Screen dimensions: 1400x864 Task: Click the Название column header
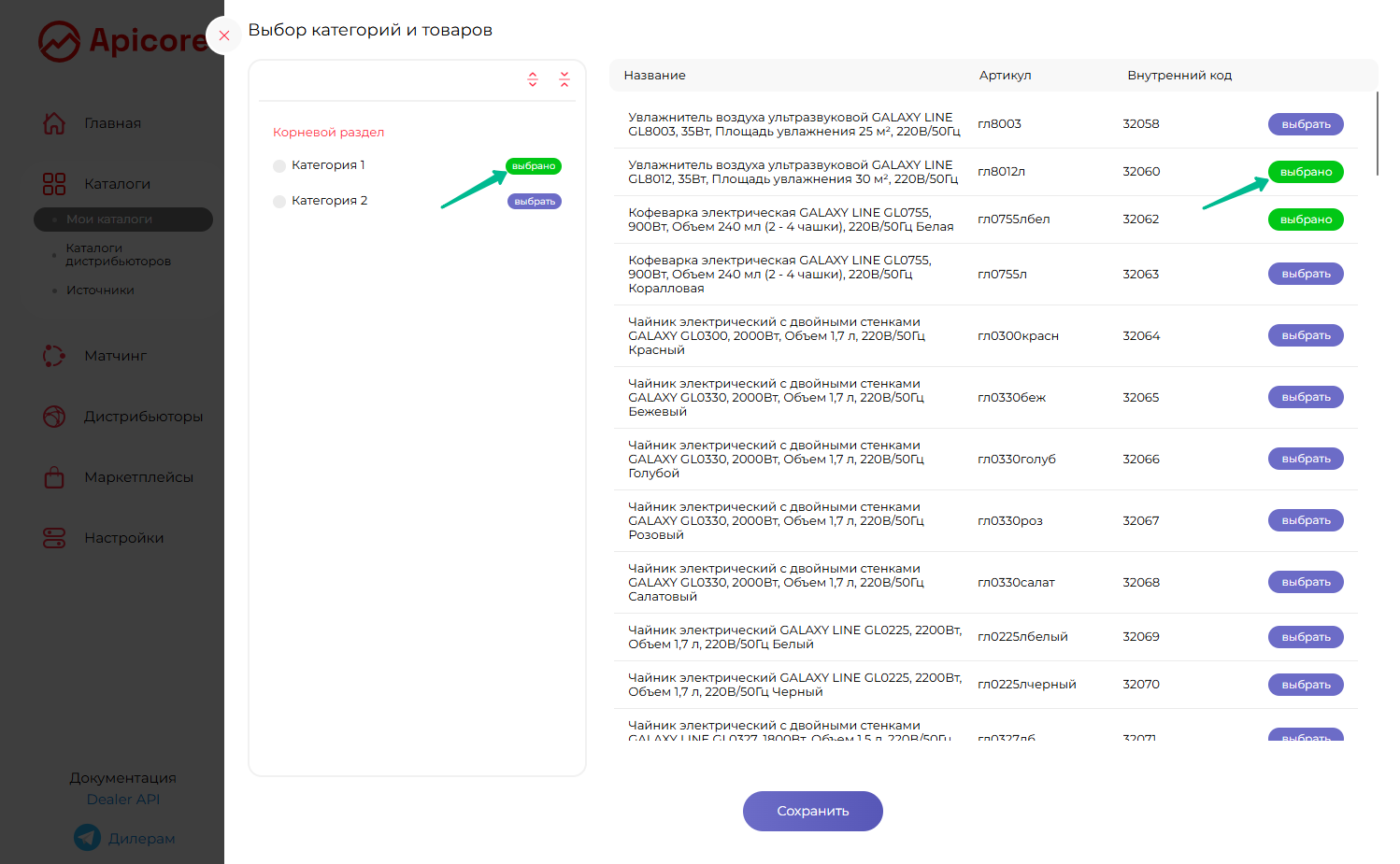click(x=654, y=76)
